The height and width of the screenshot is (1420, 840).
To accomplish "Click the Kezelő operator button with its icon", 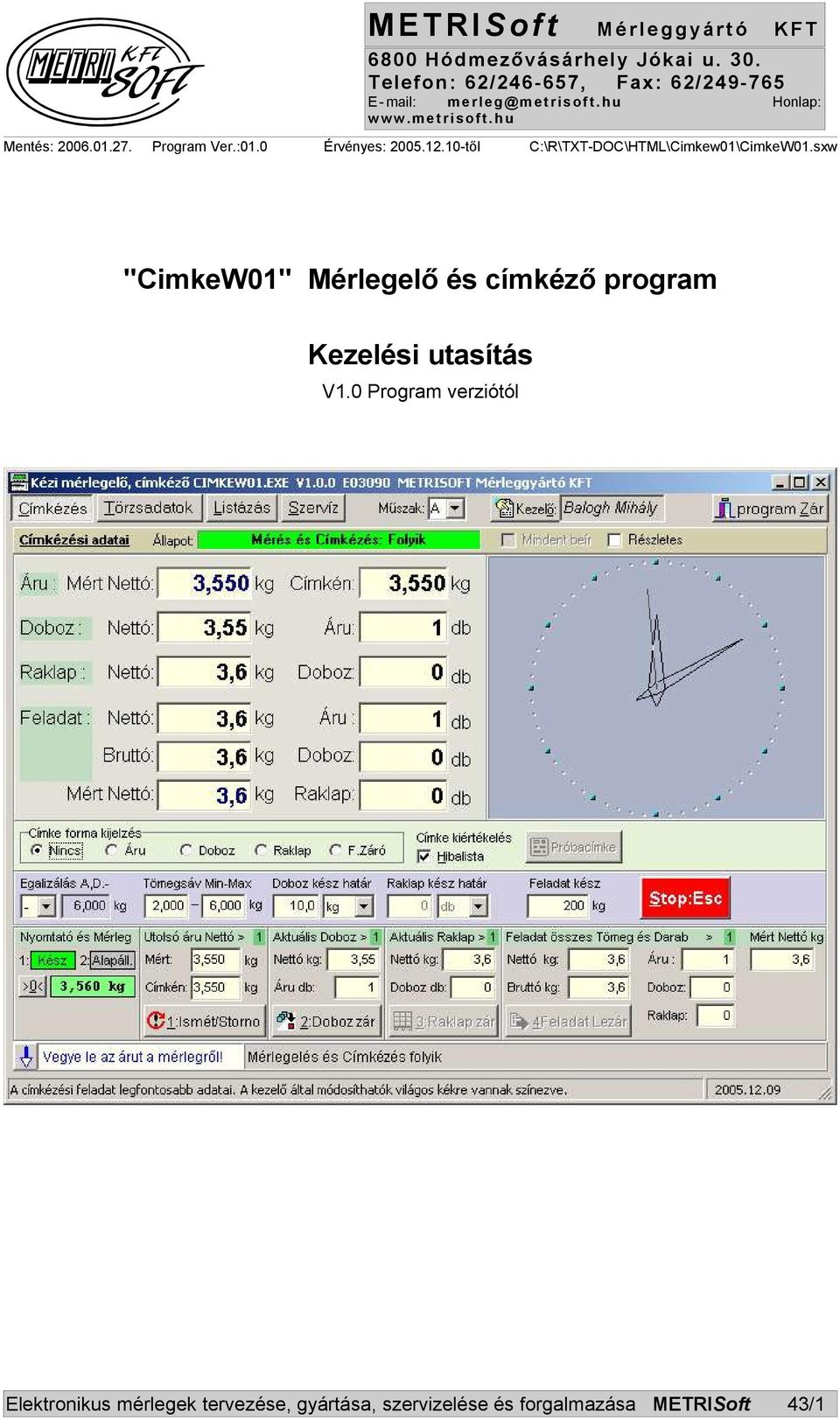I will [x=526, y=508].
